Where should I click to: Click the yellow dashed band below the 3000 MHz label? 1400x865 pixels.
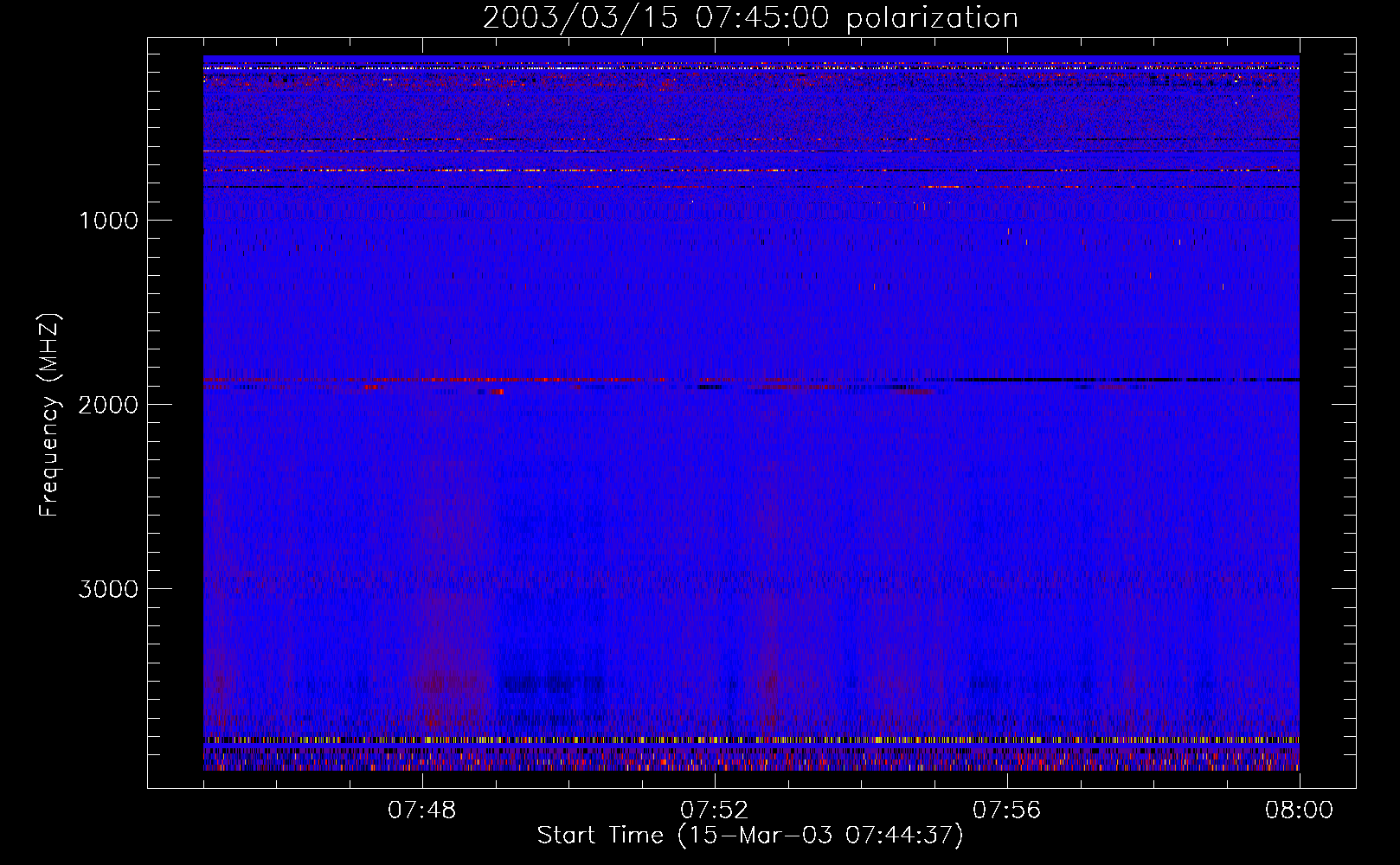point(751,740)
